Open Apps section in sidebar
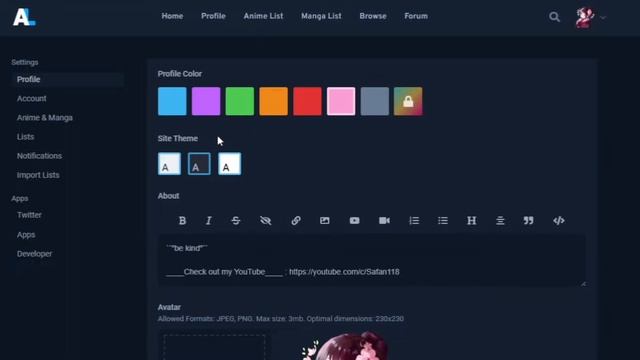This screenshot has height=360, width=640. (26, 235)
